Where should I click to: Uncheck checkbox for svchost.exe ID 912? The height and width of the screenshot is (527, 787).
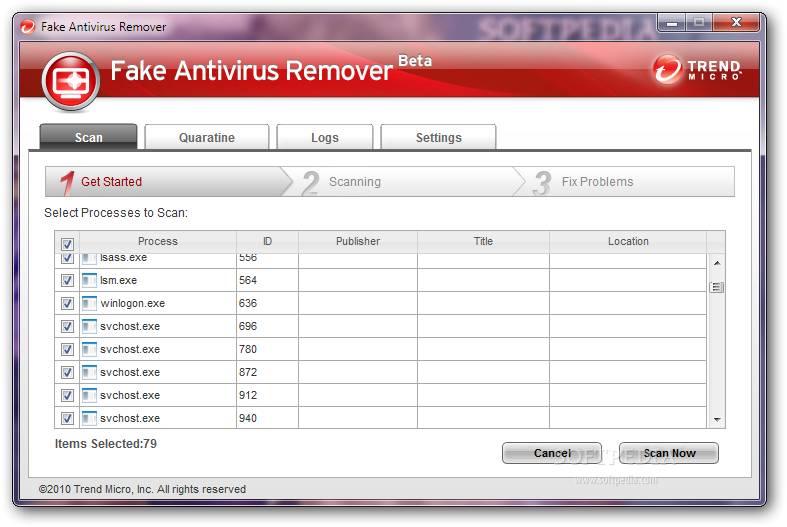pyautogui.click(x=67, y=396)
